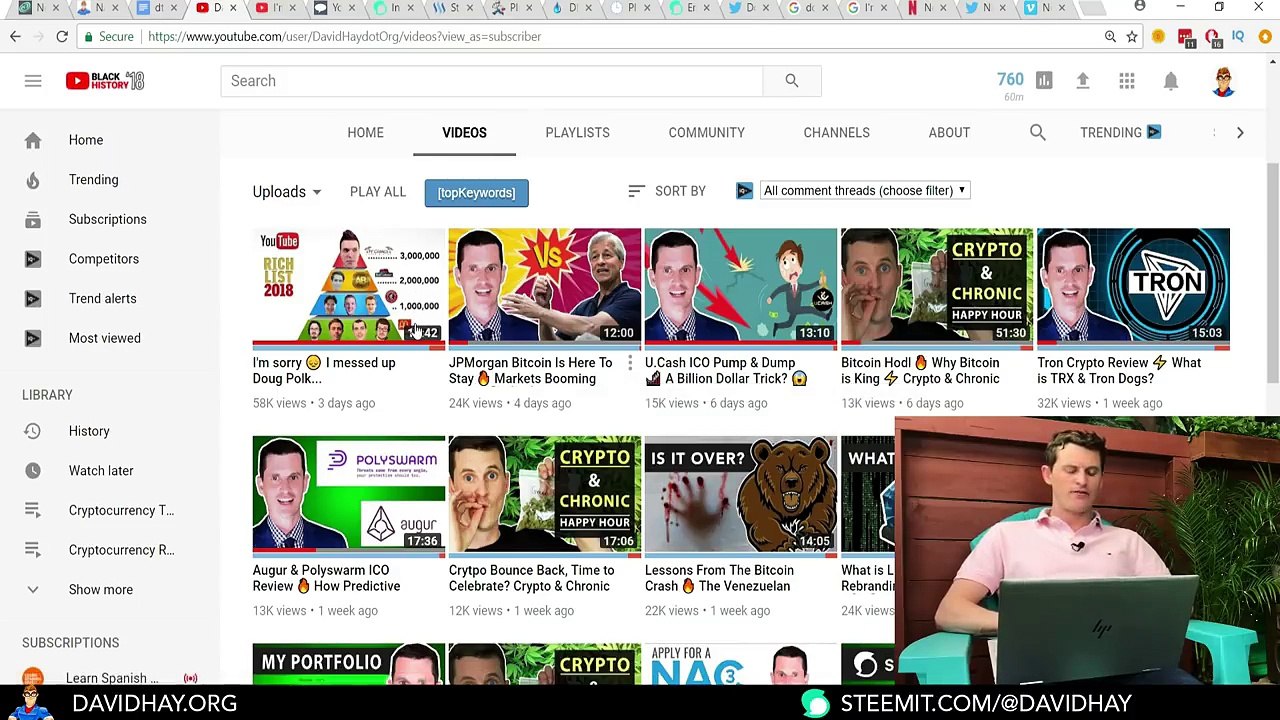Click the Sort By icon
1280x720 pixels.
point(636,191)
